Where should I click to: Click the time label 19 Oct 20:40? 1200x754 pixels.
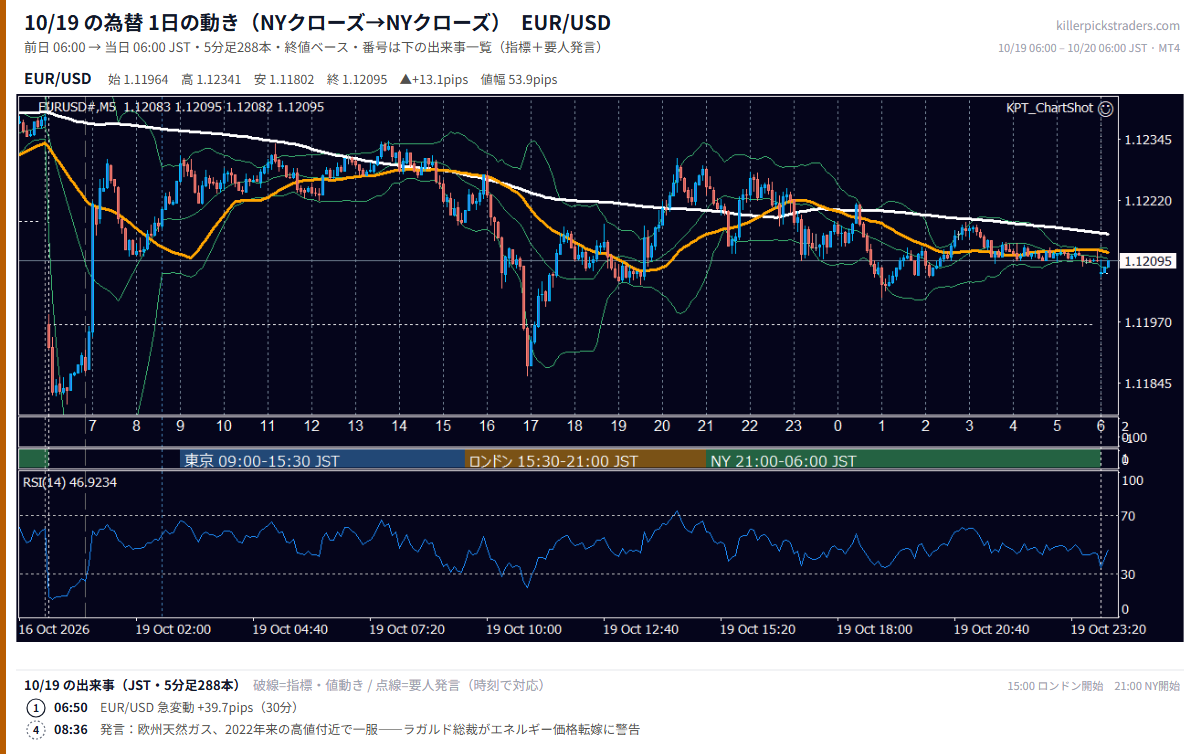(x=992, y=630)
